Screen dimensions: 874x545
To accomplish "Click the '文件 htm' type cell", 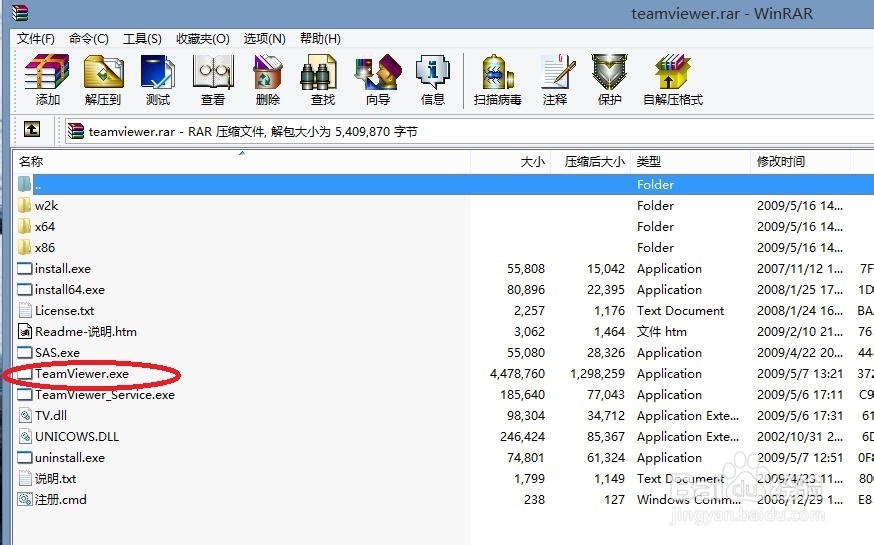I will pos(662,332).
